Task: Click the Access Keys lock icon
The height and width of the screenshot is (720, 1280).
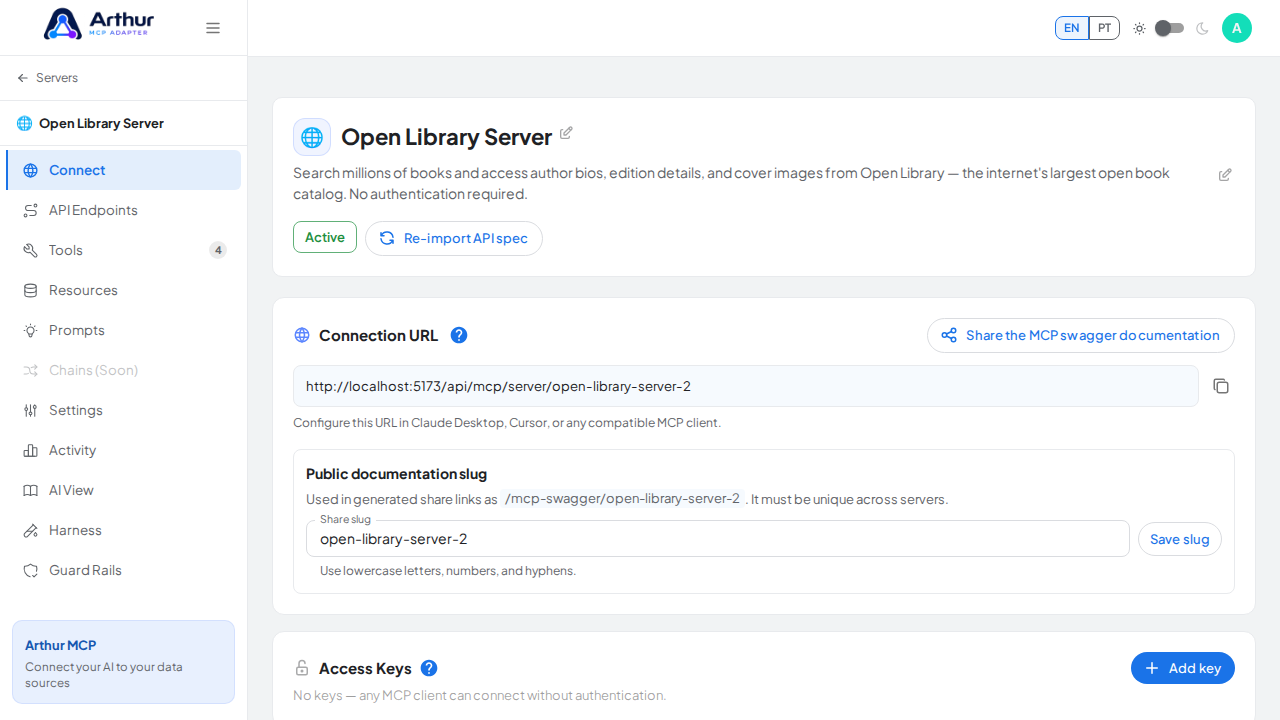Action: [x=302, y=668]
